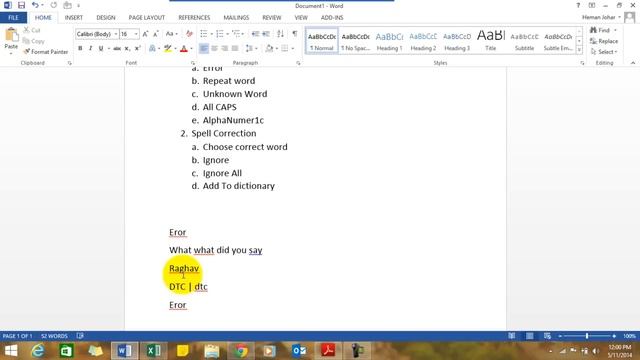Increase font size with Grow Font icon

(145, 34)
